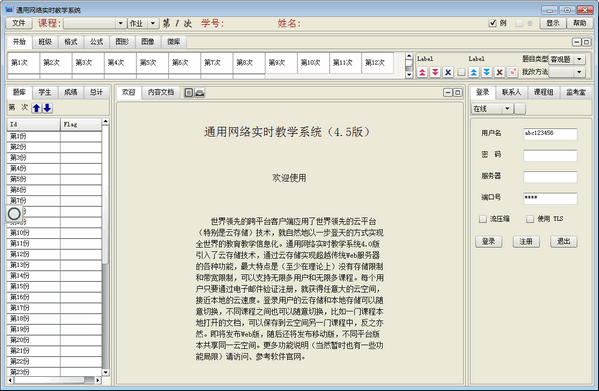Click the red double-up arrow icon
The height and width of the screenshot is (391, 599).
[422, 72]
